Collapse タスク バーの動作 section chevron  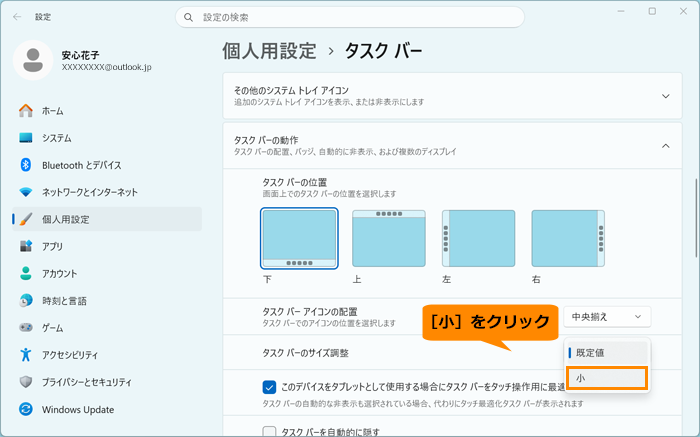[x=666, y=146]
